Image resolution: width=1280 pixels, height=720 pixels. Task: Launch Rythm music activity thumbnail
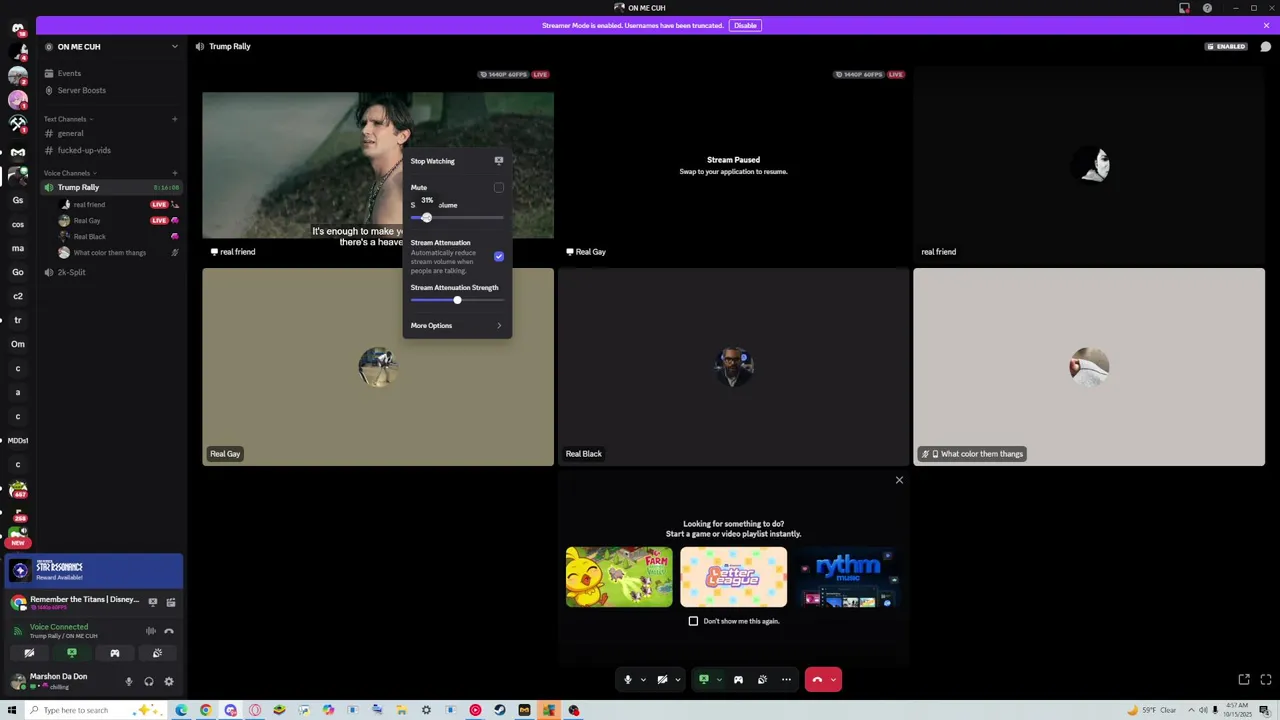tap(848, 577)
